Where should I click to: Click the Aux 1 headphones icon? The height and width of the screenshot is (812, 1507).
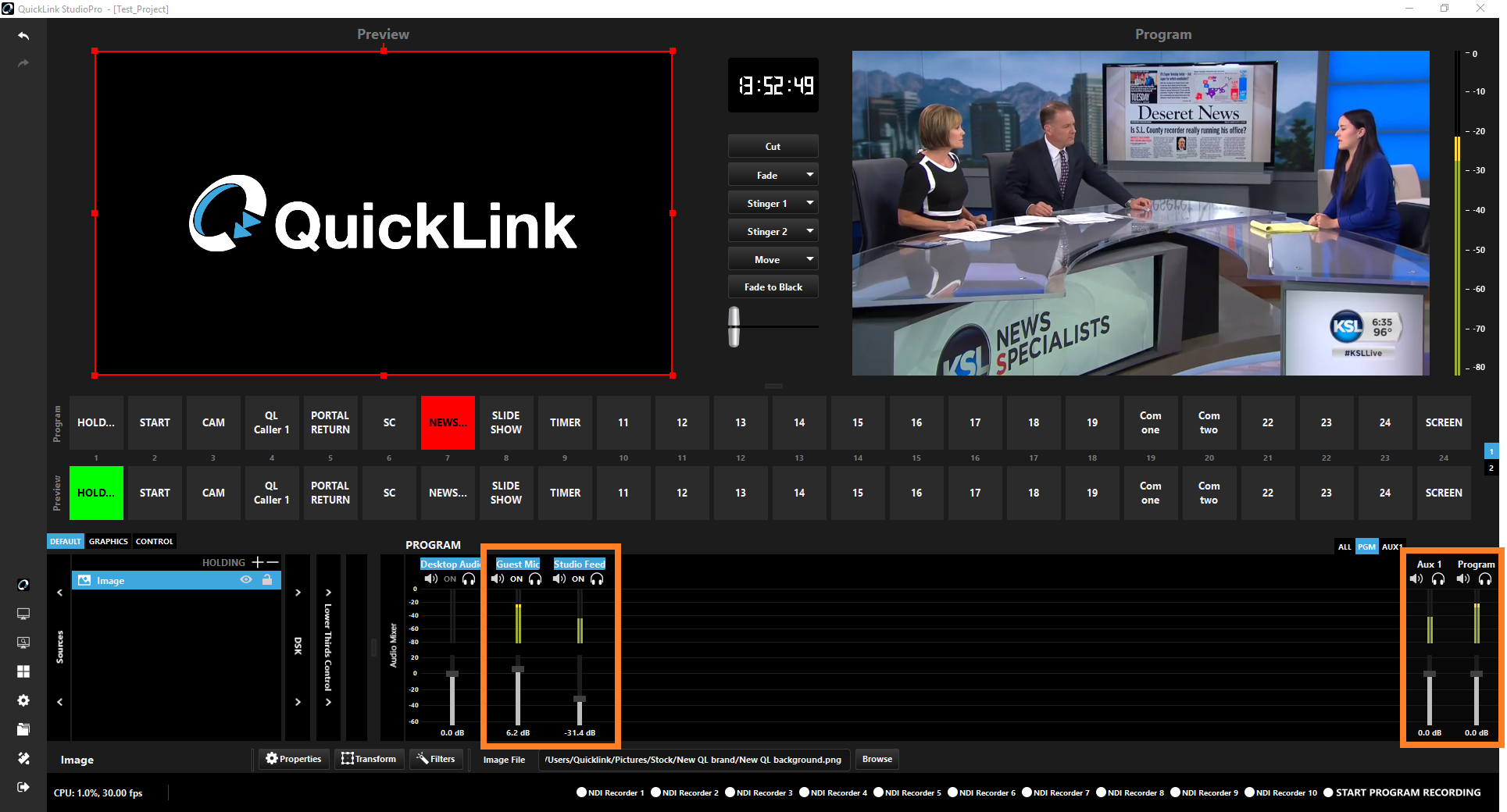(1438, 579)
